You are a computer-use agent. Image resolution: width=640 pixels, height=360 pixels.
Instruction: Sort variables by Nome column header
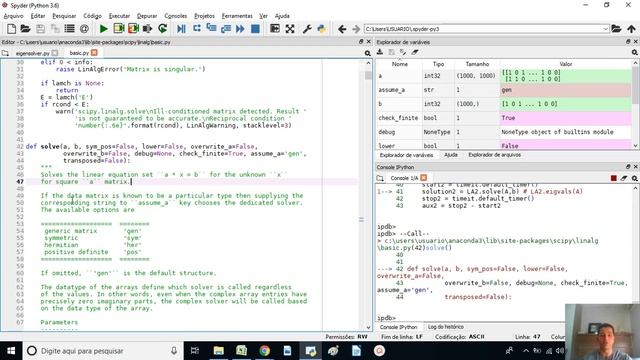click(400, 64)
